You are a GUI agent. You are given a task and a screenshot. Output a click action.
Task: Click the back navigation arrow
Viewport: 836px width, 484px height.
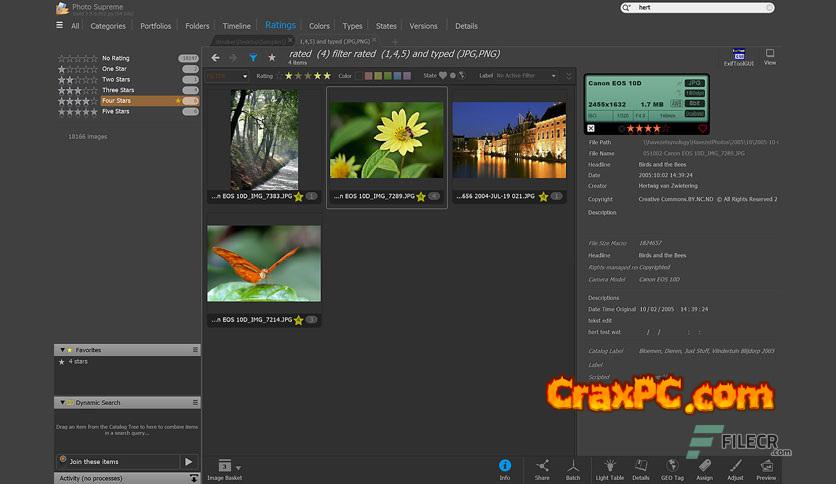[215, 58]
